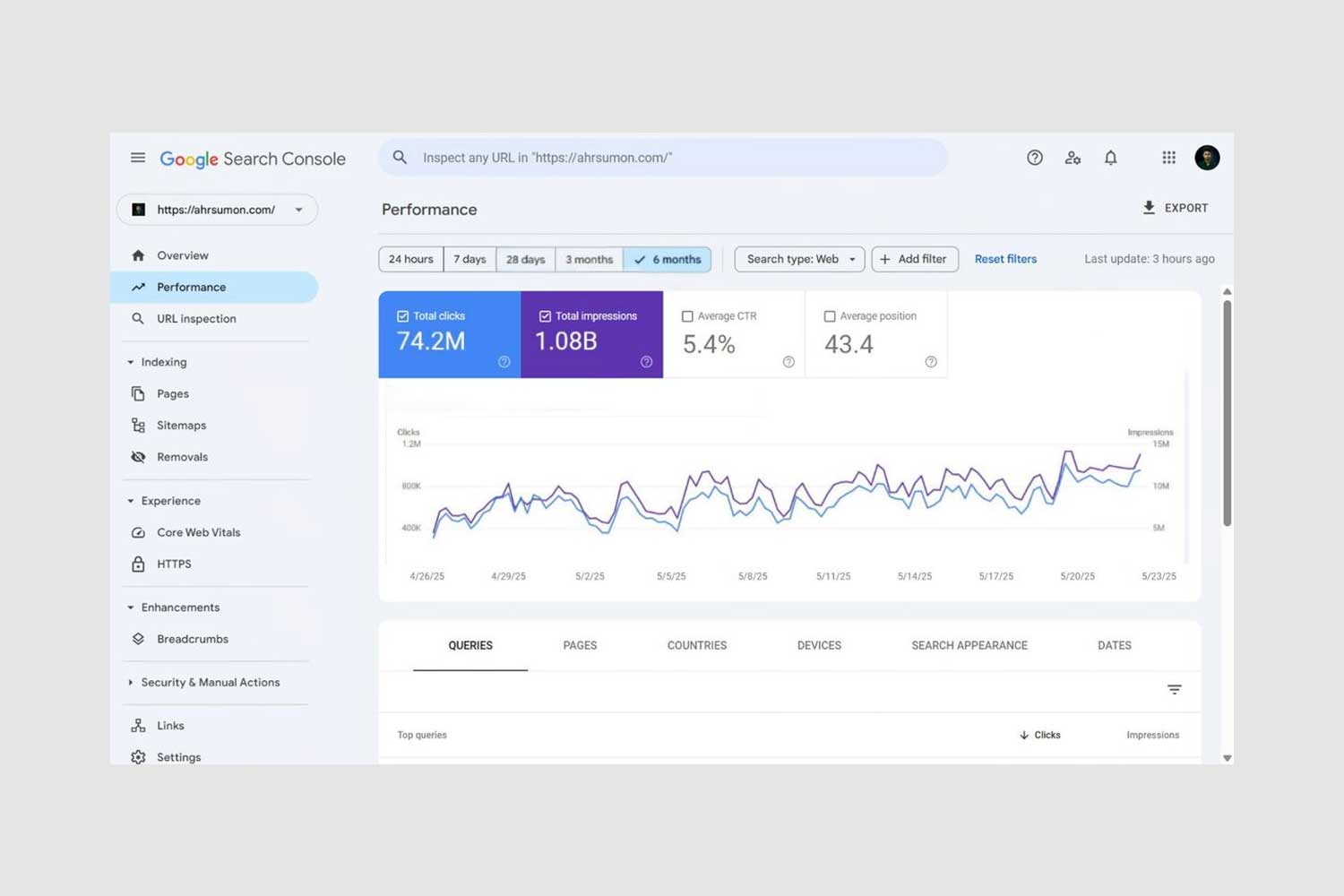Click the vertical scrollbar thumb
The width and height of the screenshot is (1344, 896).
point(1228,412)
